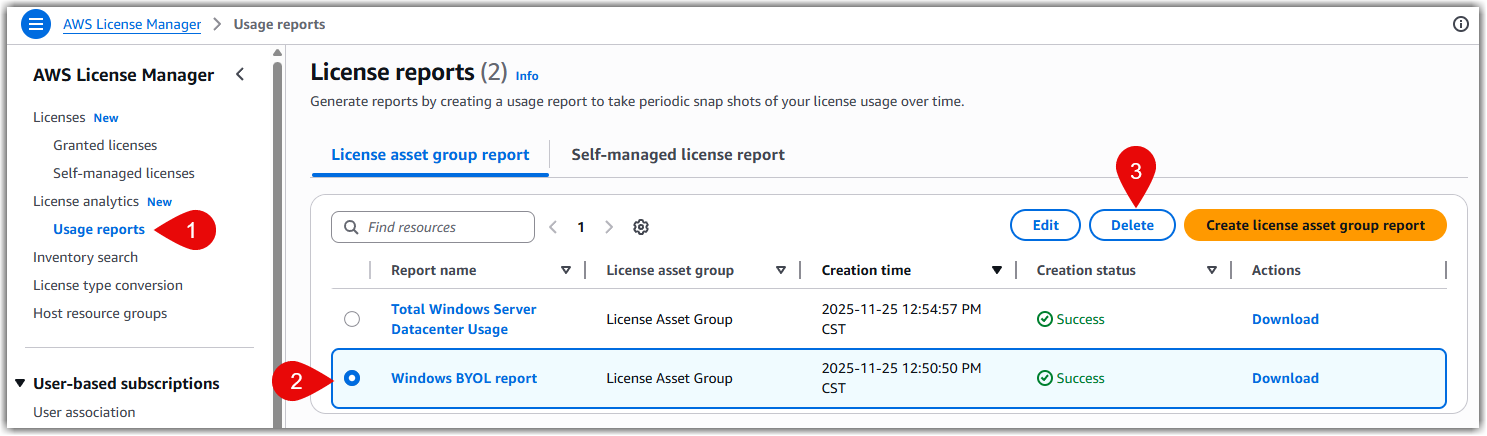Open Host resource groups in sidebar
Screen dimensions: 1487x436
pos(100,313)
